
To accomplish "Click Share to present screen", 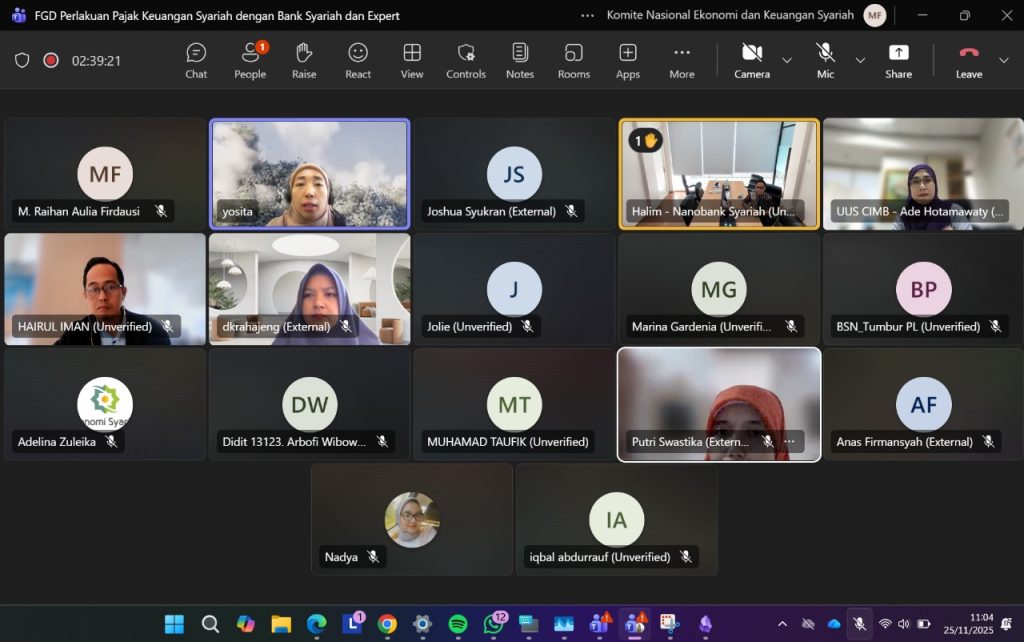I will 898,60.
